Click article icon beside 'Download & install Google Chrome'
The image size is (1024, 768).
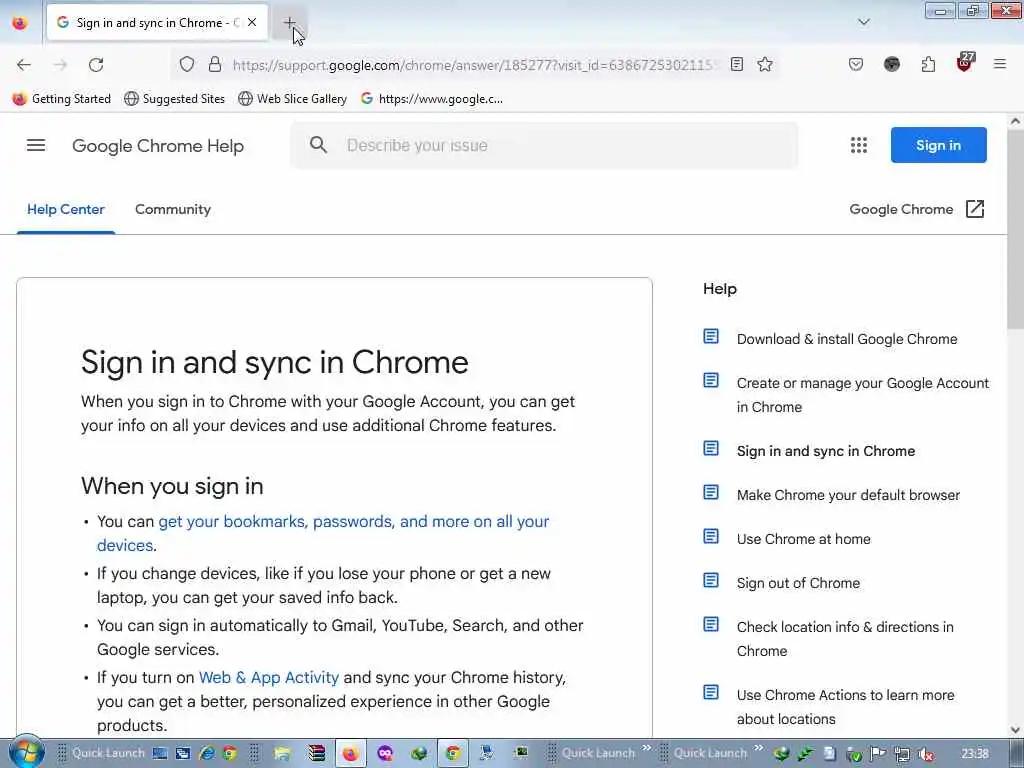pos(711,336)
